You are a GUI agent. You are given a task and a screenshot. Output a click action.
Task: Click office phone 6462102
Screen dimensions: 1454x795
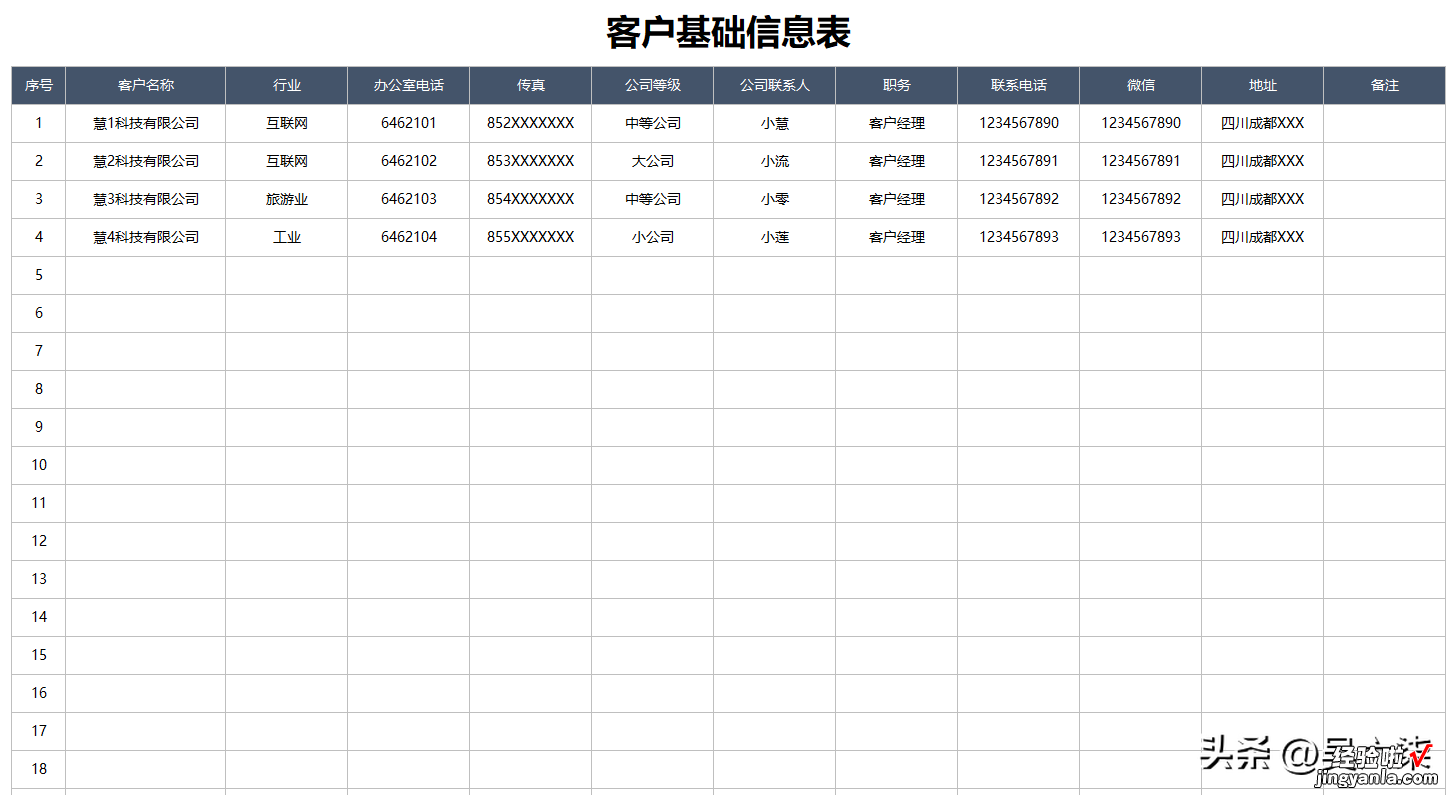(x=409, y=161)
